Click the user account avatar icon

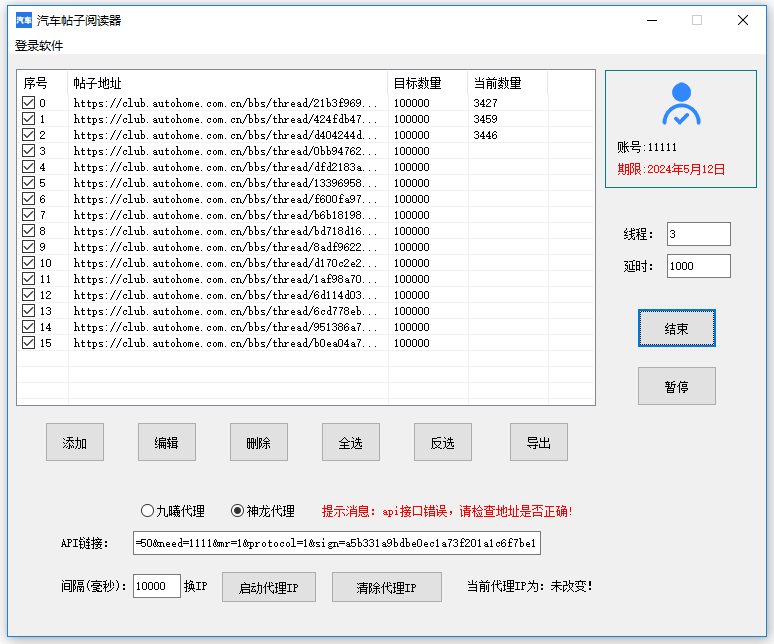coord(681,104)
